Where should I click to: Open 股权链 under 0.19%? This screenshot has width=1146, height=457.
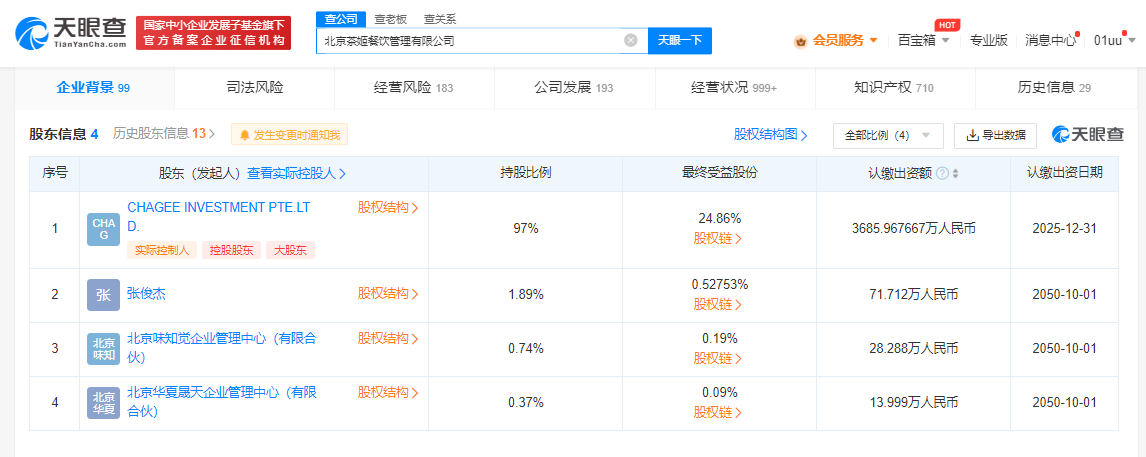click(x=718, y=358)
